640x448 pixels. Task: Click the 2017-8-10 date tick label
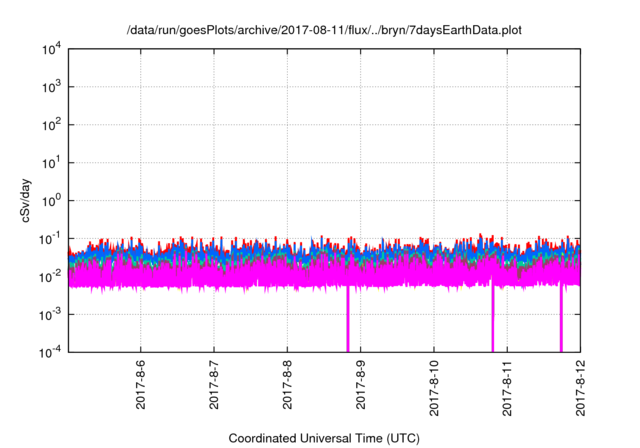pyautogui.click(x=434, y=388)
